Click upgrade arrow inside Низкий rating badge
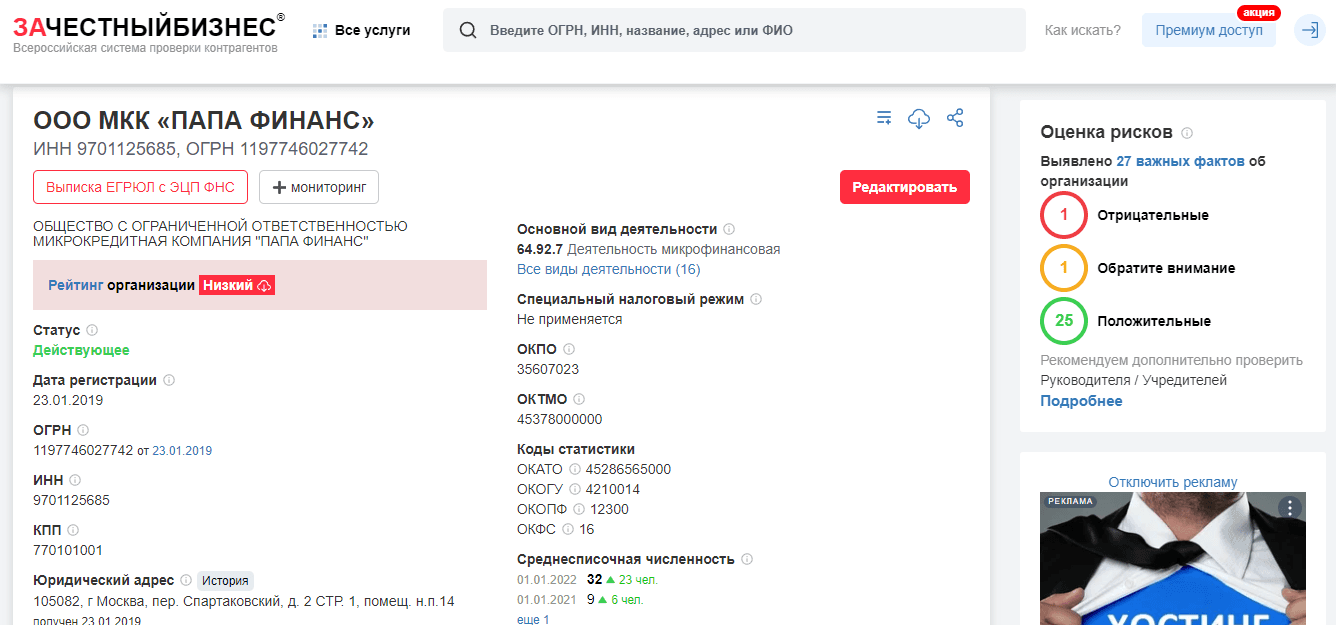The image size is (1336, 625). [x=263, y=285]
